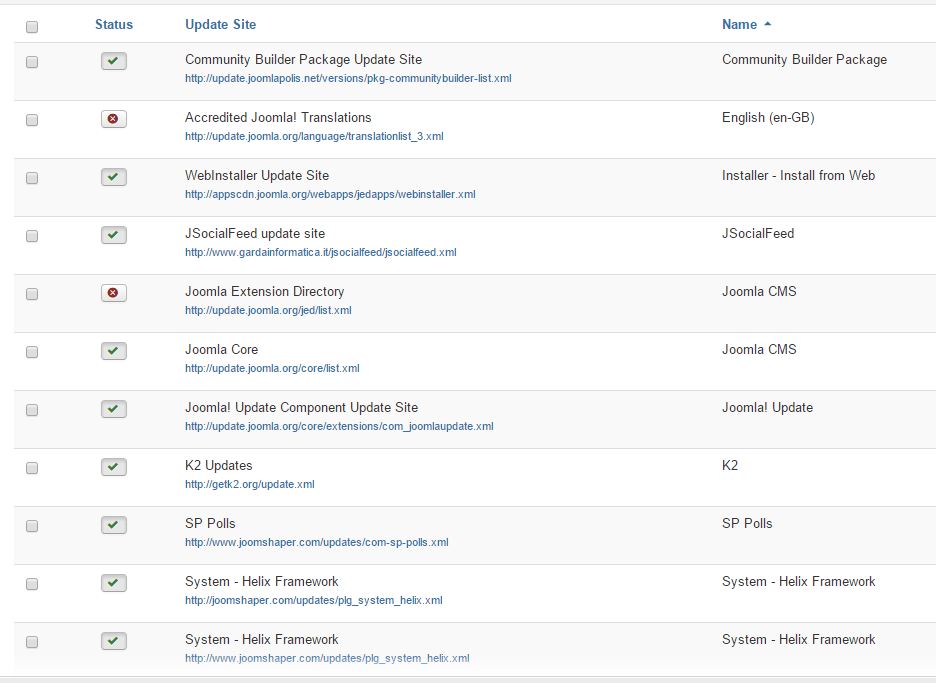This screenshot has width=936, height=683.
Task: Click the Name column sort arrow
Action: point(768,24)
